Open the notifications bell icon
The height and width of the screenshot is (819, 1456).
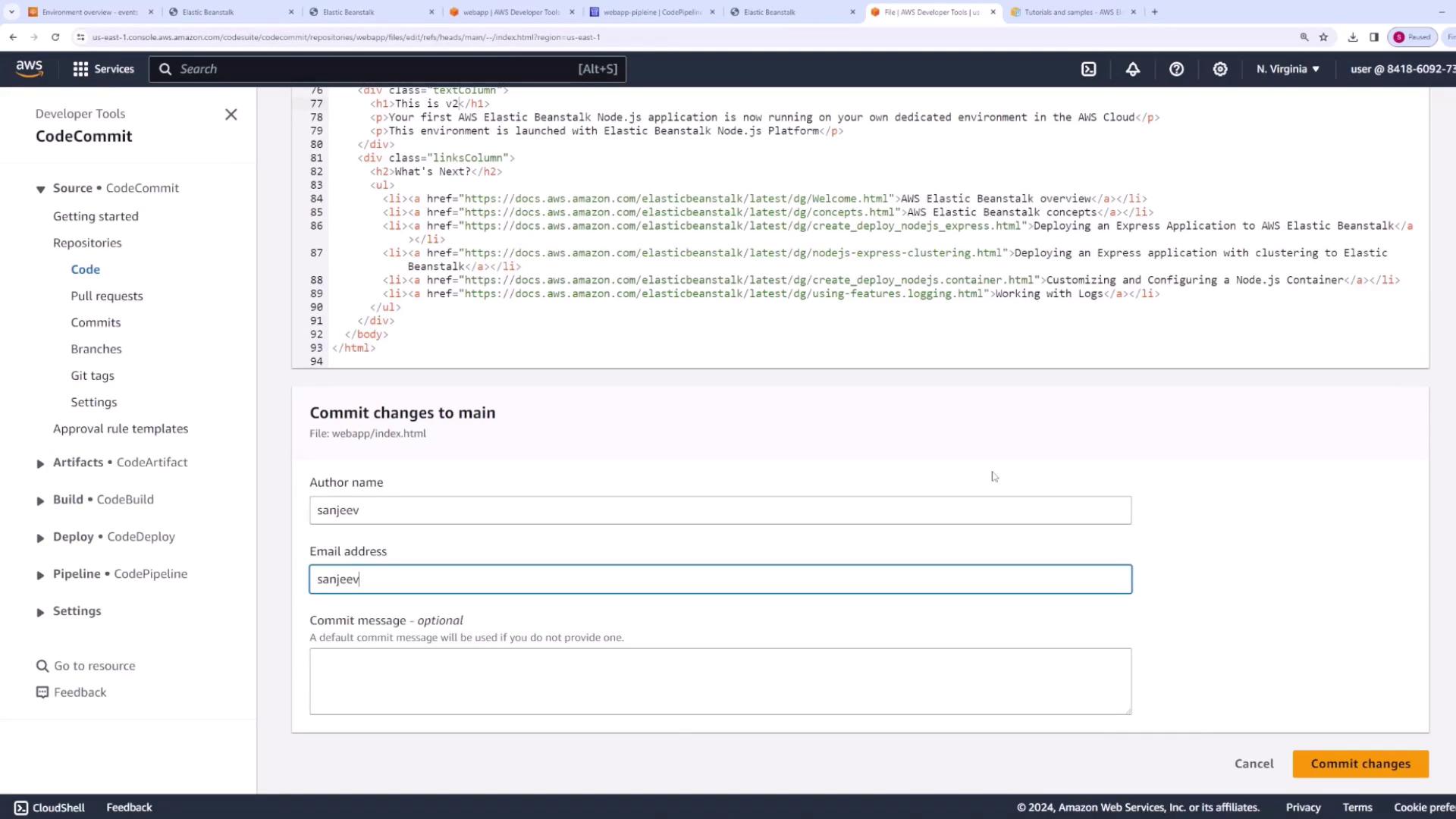[1132, 69]
